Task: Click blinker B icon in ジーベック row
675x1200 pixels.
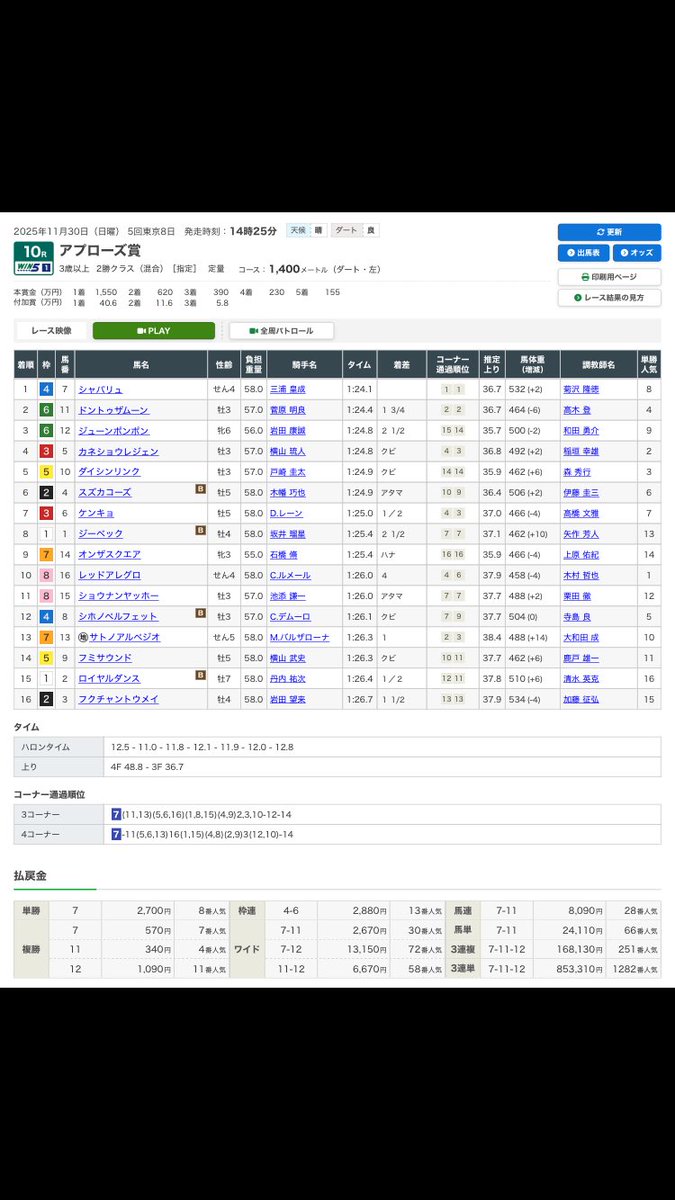Action: pyautogui.click(x=200, y=533)
